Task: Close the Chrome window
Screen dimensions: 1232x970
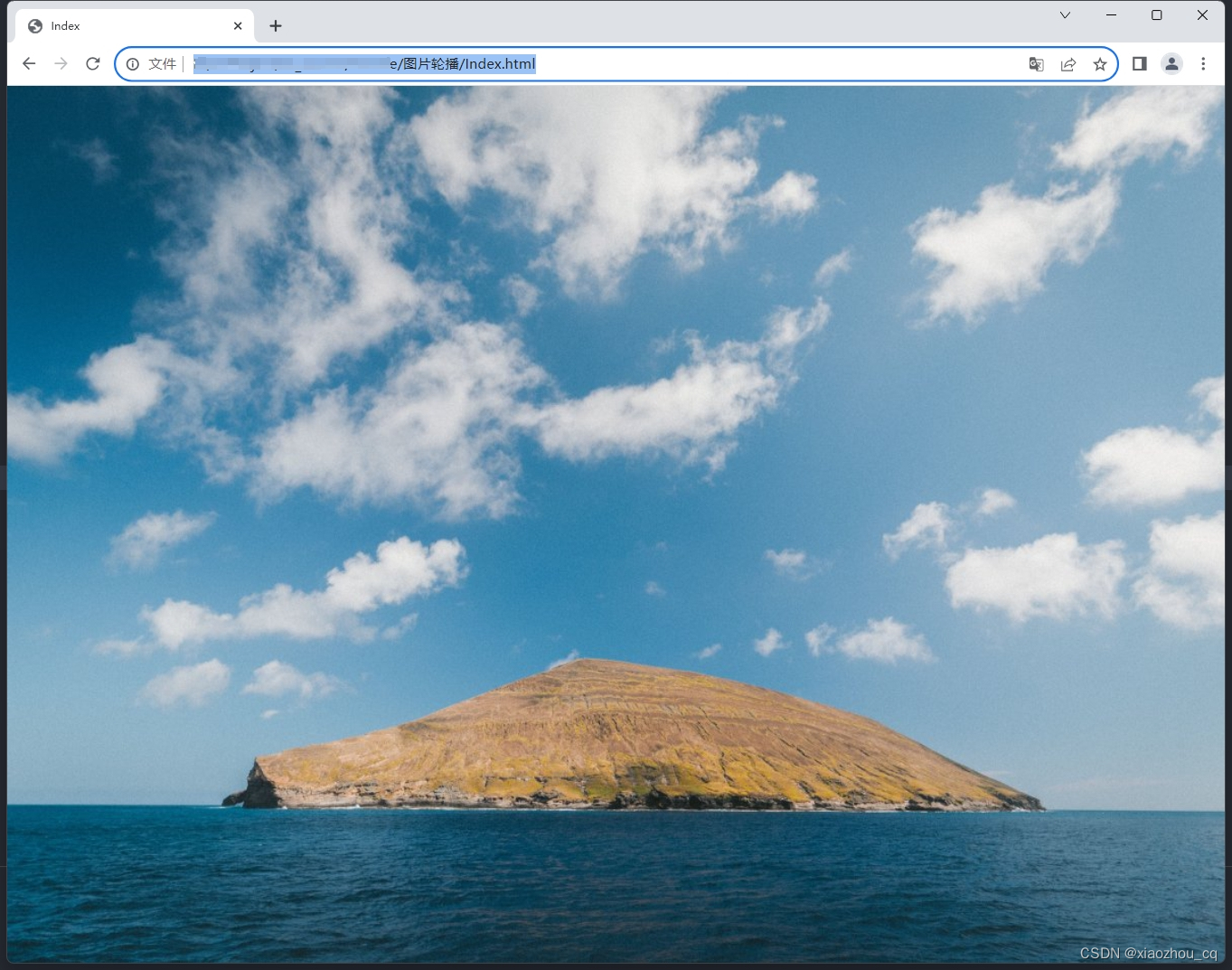Action: tap(1202, 14)
